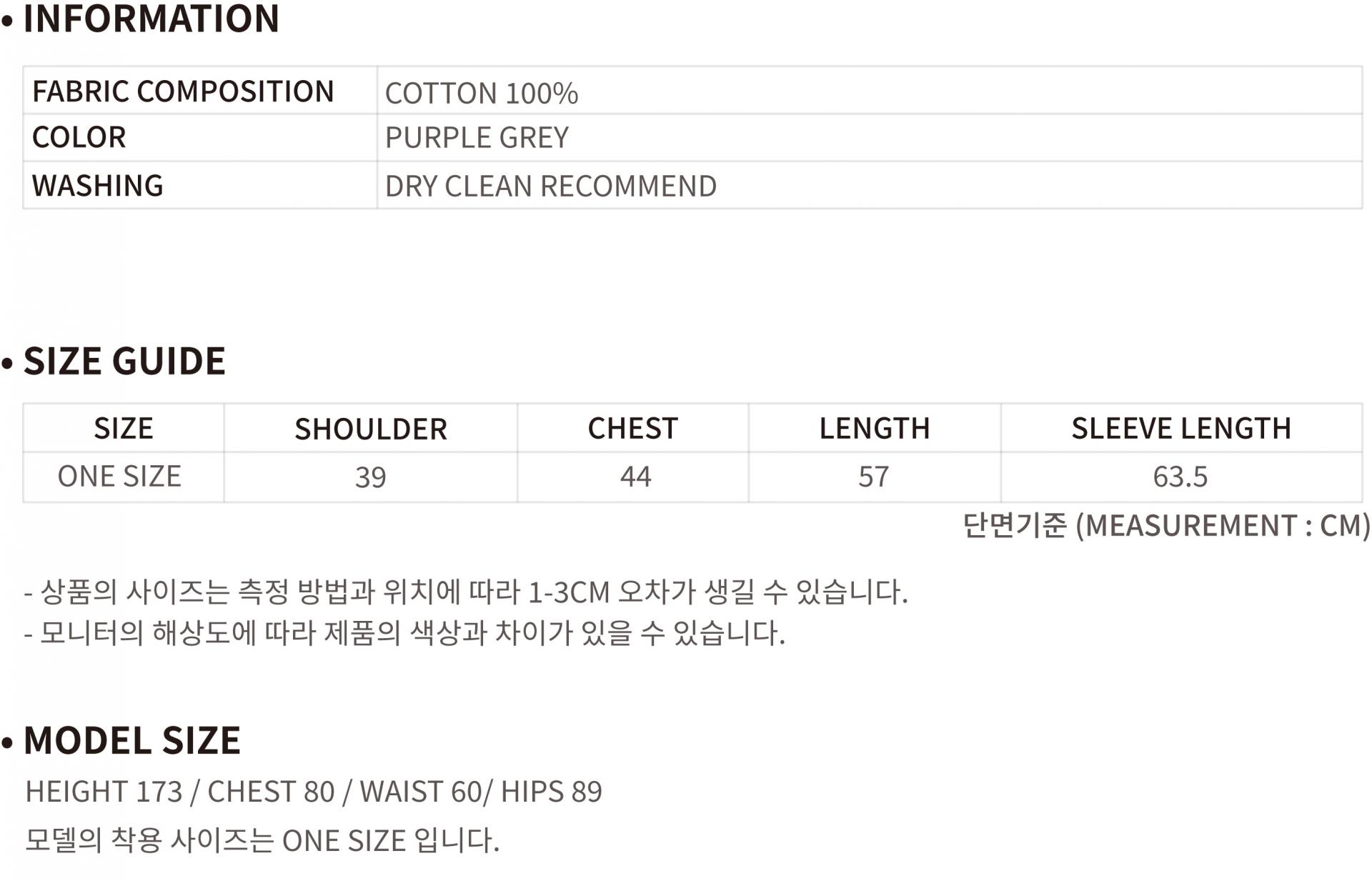Viewport: 1372px width, 881px height.
Task: Click the SIZE GUIDE heading
Action: (124, 361)
